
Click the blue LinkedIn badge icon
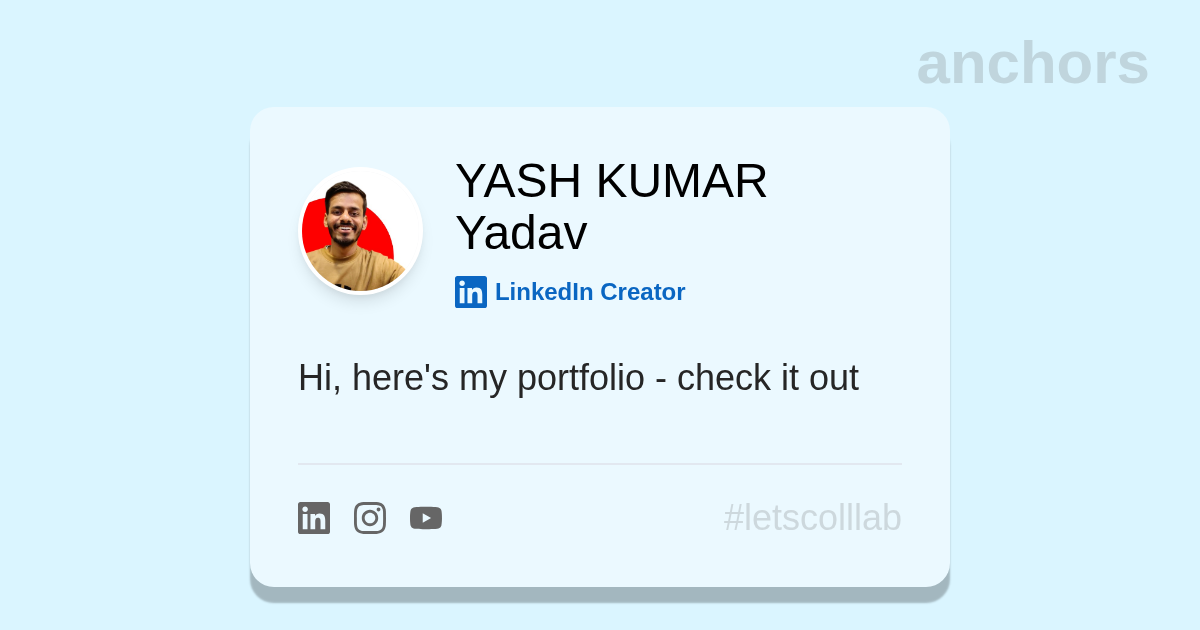(471, 292)
